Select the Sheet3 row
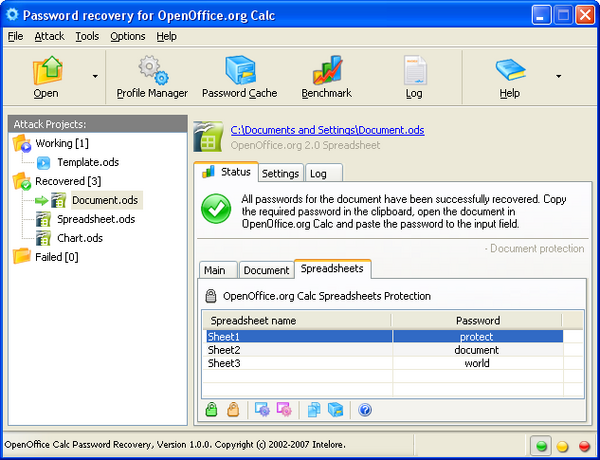Viewport: 600px width, 460px height. point(383,363)
